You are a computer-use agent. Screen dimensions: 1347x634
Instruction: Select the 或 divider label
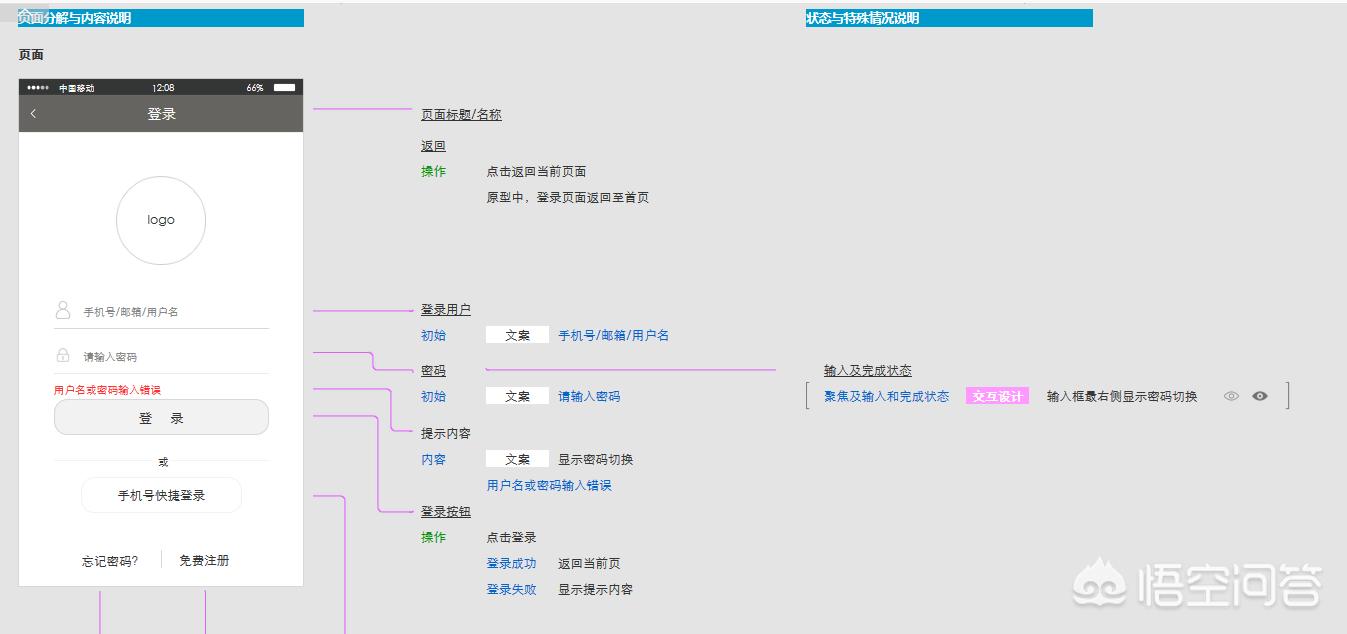click(163, 462)
